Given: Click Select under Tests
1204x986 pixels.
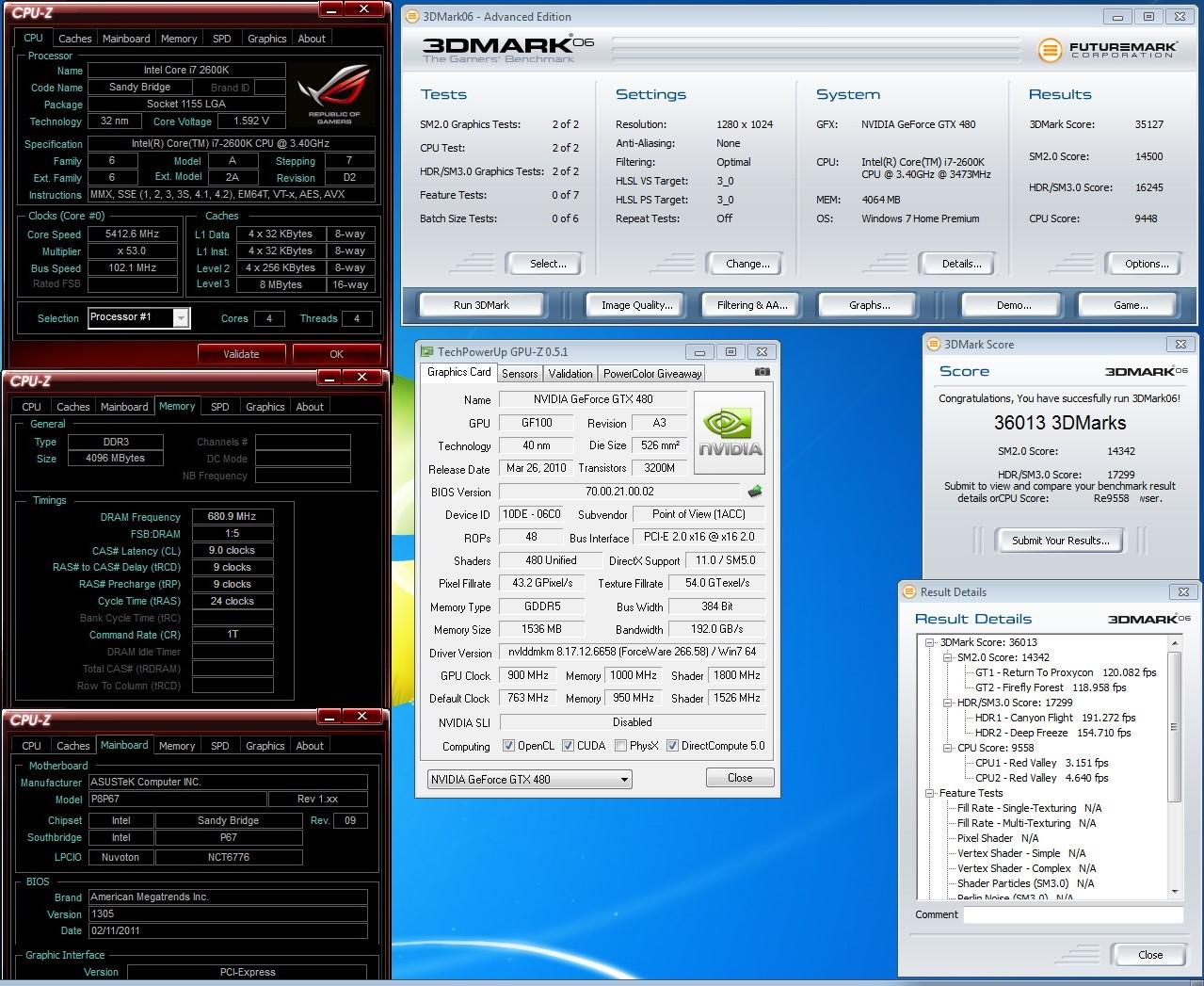Looking at the screenshot, I should 548,264.
